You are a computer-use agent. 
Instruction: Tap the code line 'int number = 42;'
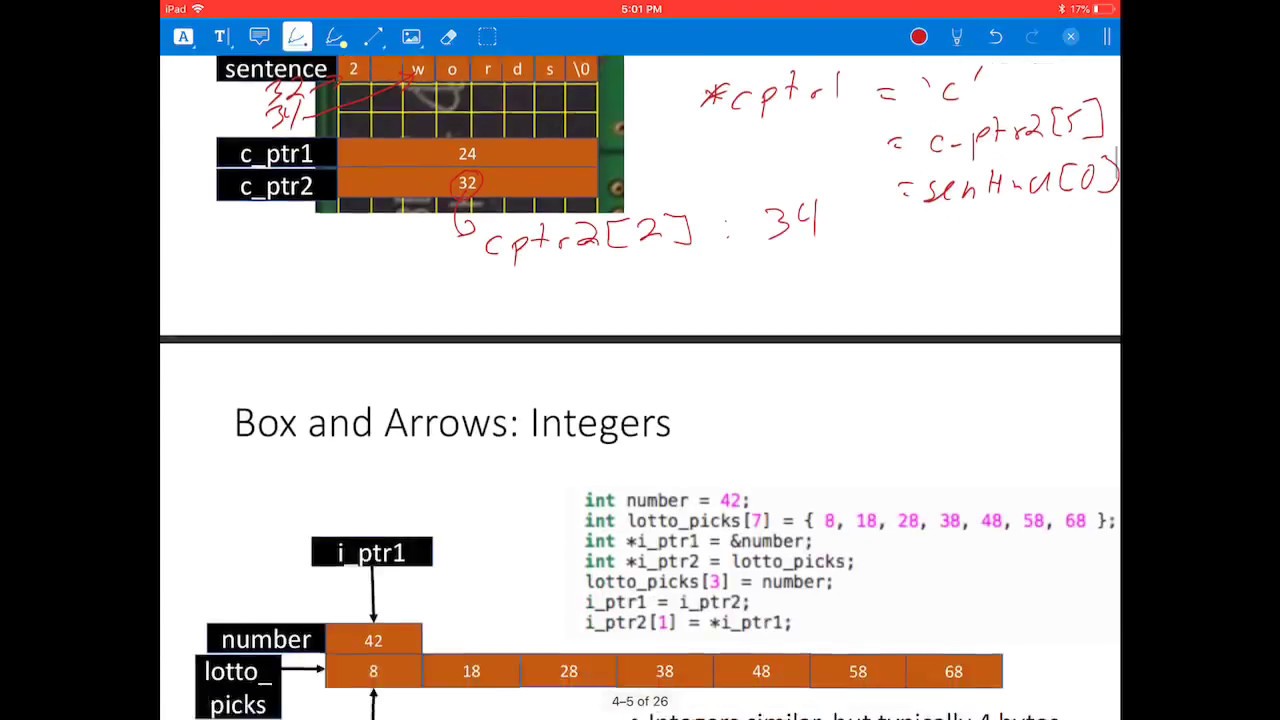click(x=666, y=500)
